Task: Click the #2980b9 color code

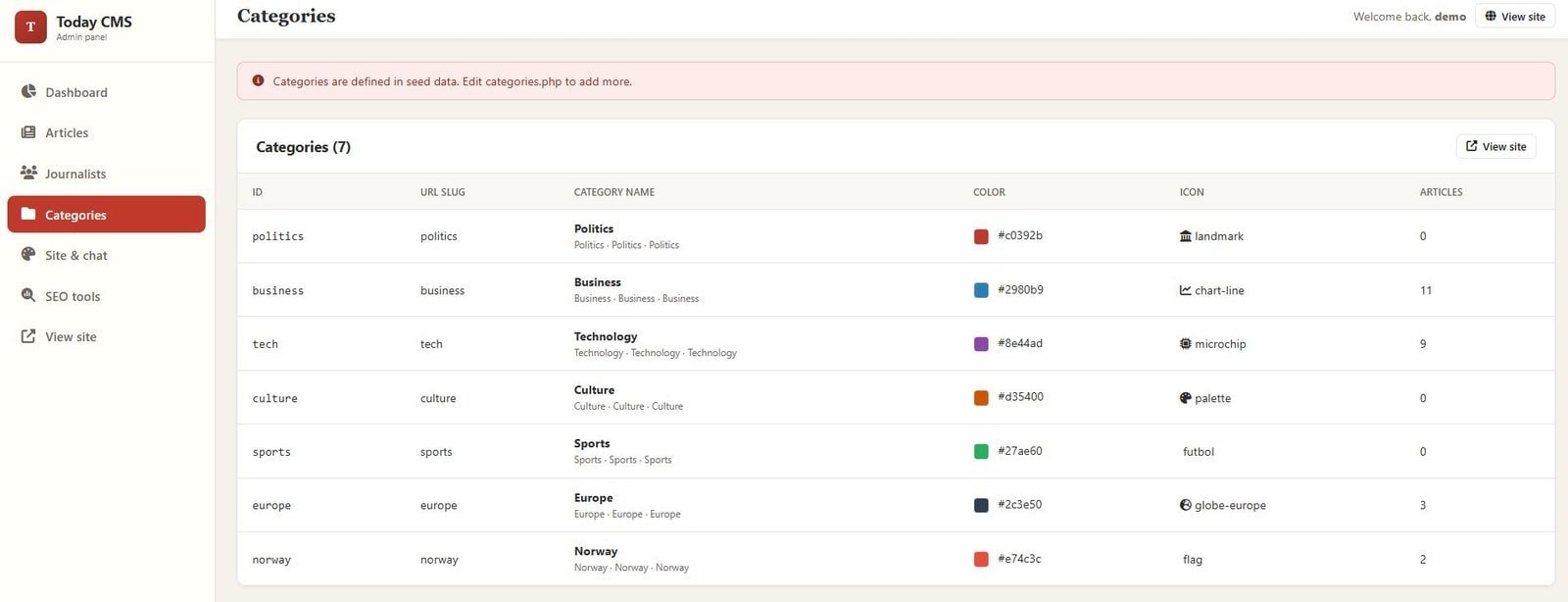Action: (x=1020, y=289)
